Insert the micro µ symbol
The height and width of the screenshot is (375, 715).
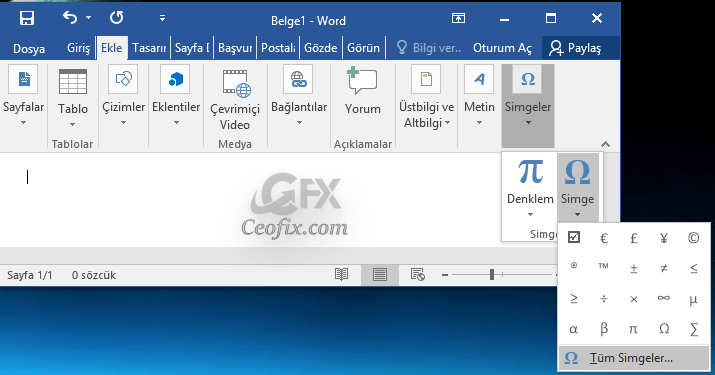[x=694, y=299]
